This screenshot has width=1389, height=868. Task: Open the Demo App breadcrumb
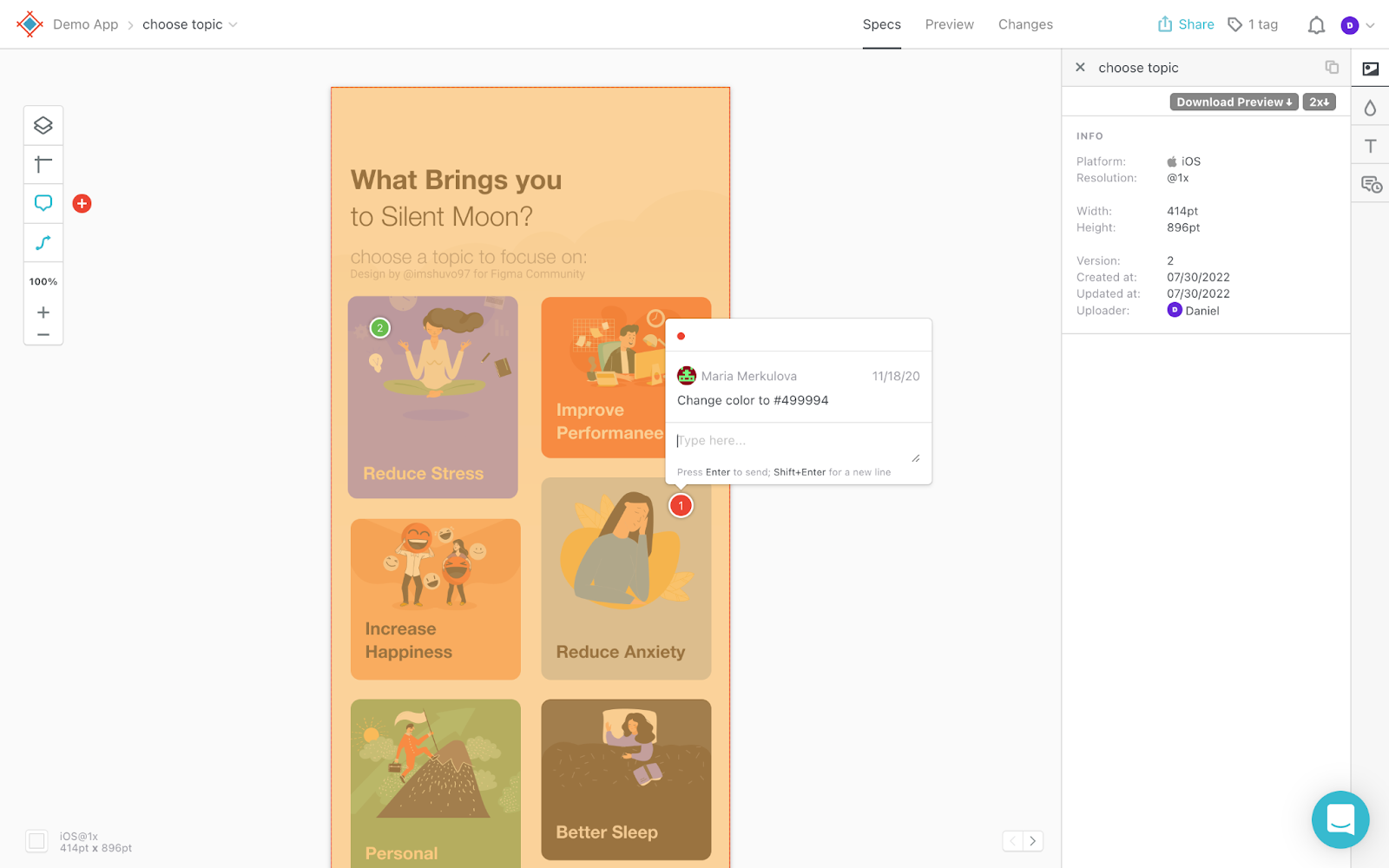(x=85, y=24)
